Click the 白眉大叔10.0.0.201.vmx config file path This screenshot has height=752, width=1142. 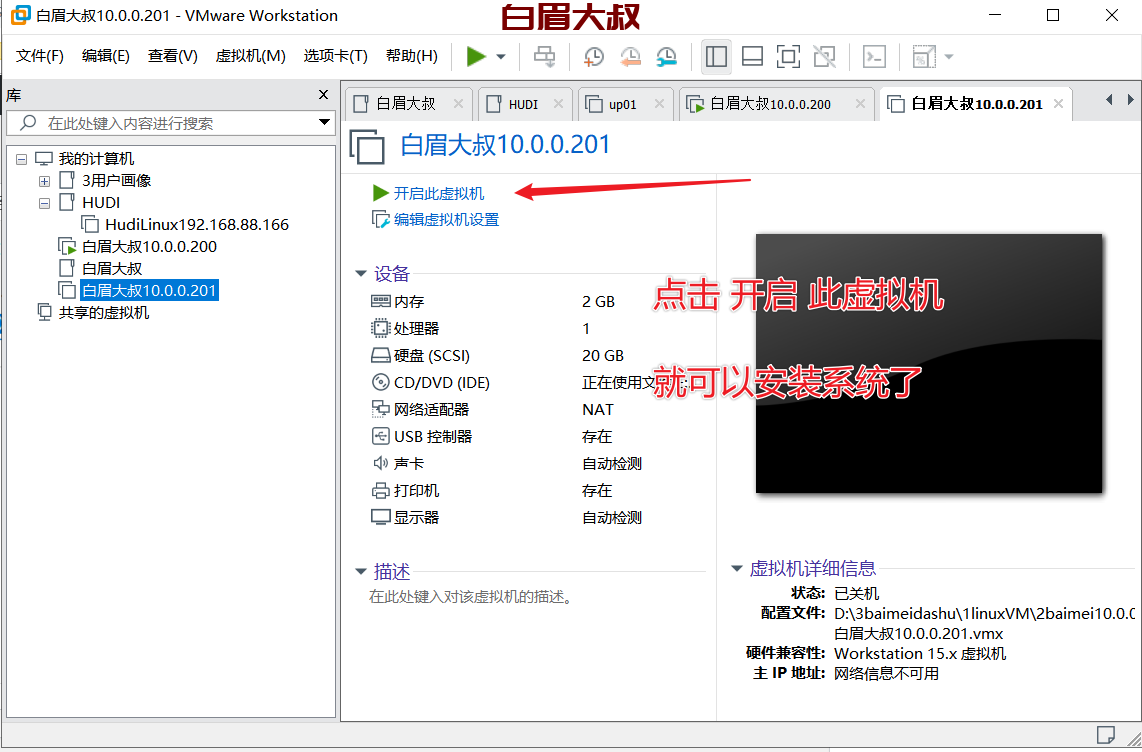pyautogui.click(x=918, y=633)
